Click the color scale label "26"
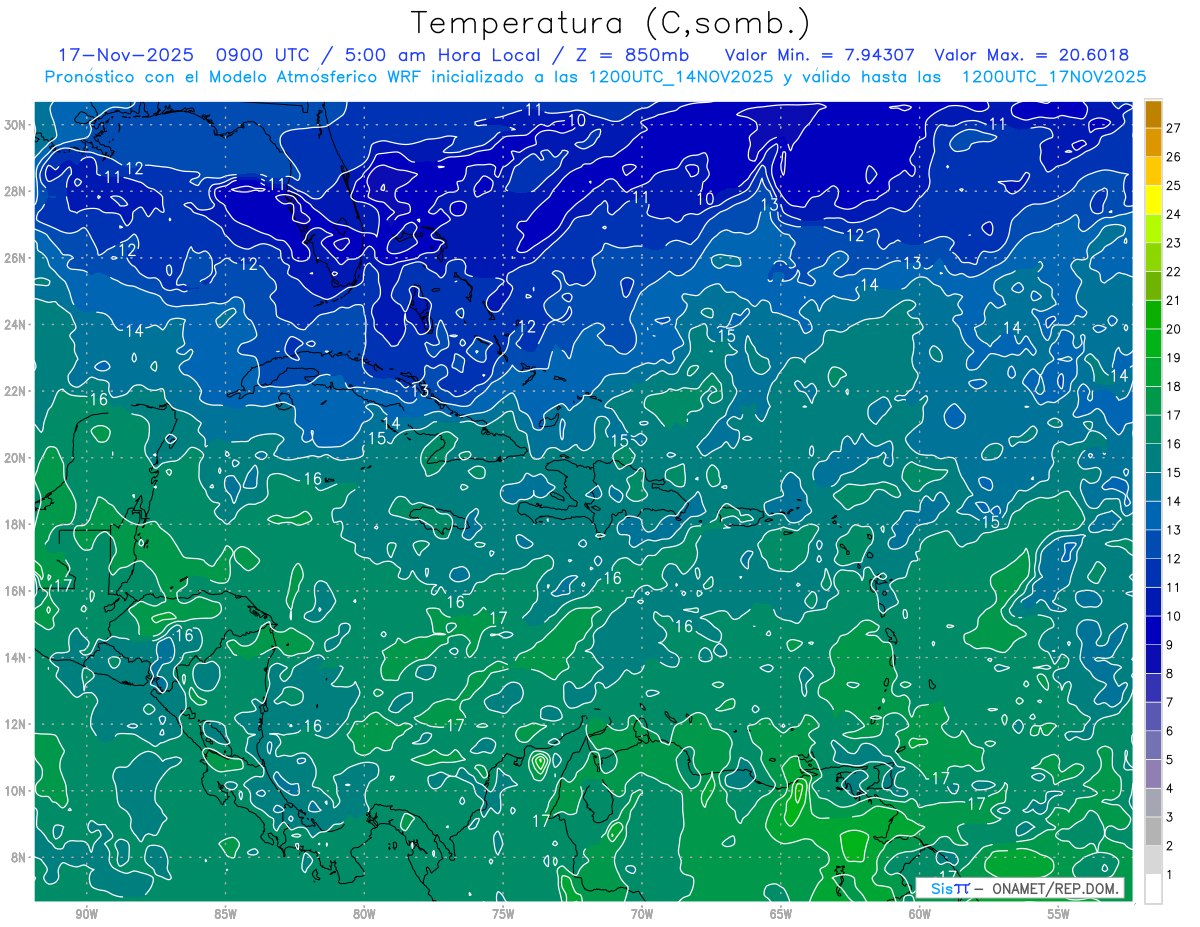 pos(1174,156)
